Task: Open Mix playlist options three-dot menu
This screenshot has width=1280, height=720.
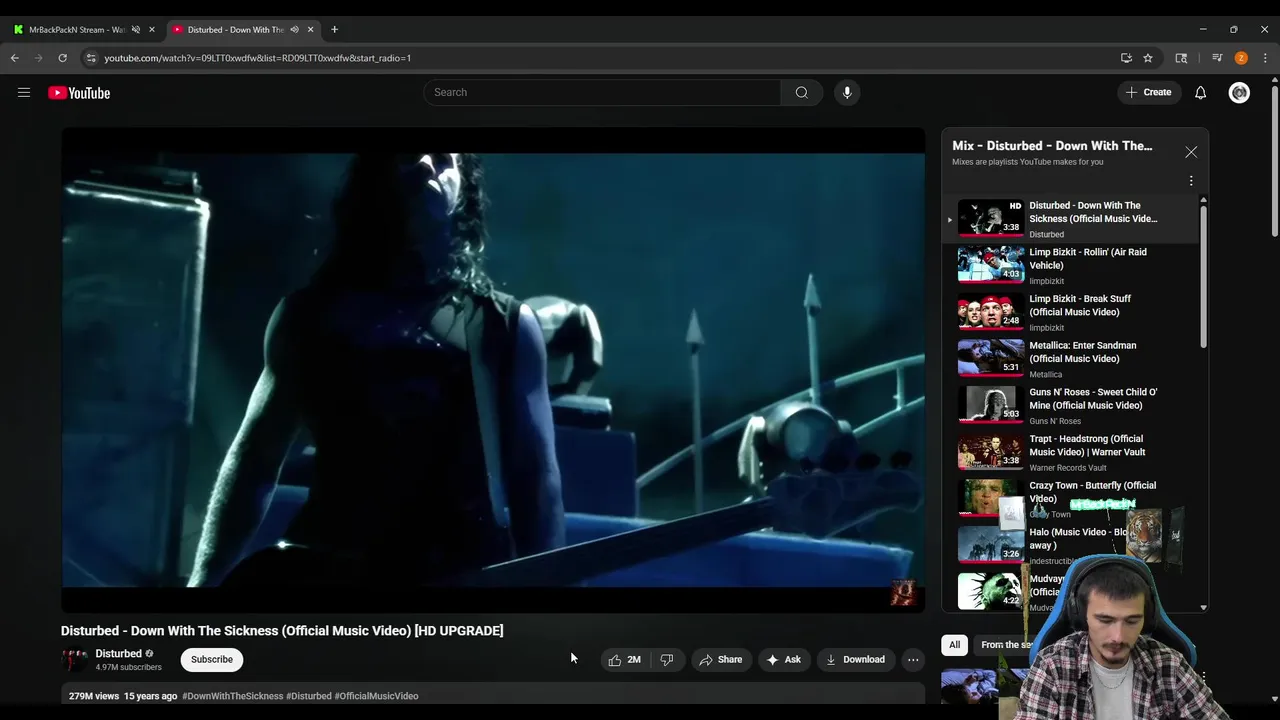Action: 1191,181
